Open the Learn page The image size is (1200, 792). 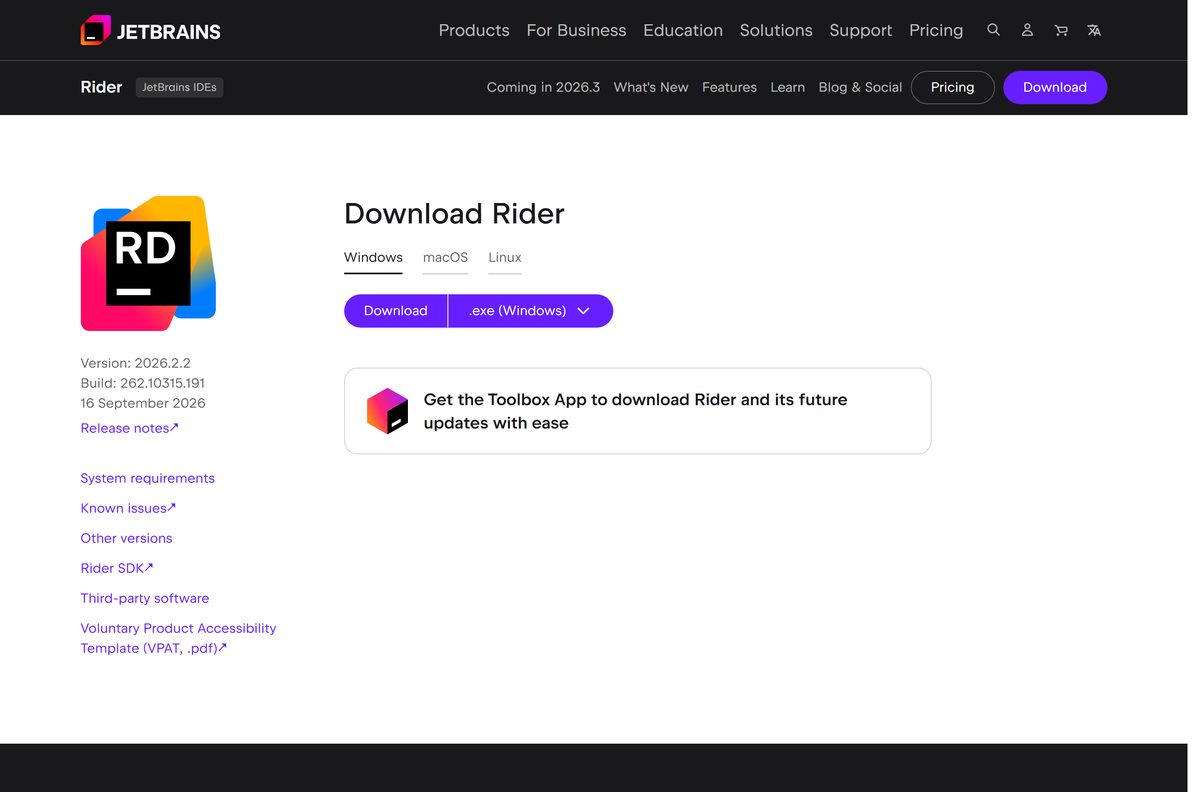click(x=787, y=87)
